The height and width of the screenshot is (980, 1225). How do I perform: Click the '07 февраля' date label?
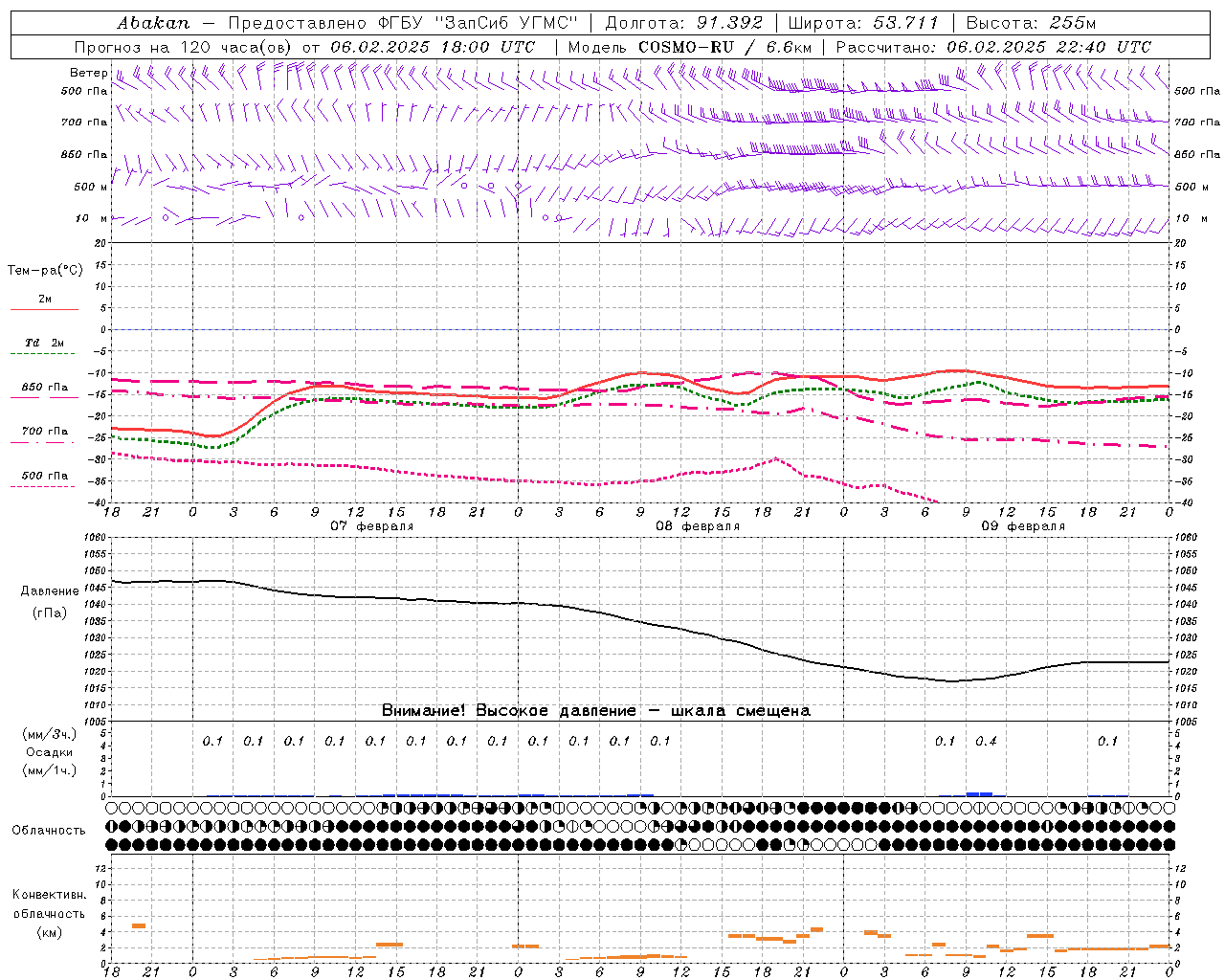[372, 526]
